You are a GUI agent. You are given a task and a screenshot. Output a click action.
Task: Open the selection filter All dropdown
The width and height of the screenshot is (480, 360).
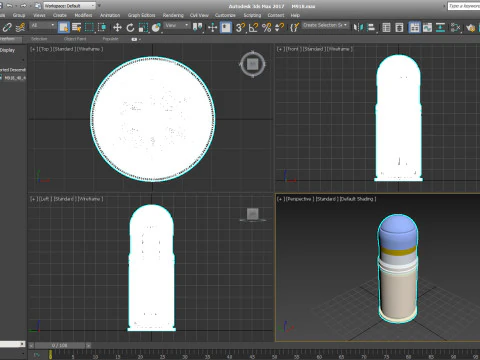coord(43,25)
